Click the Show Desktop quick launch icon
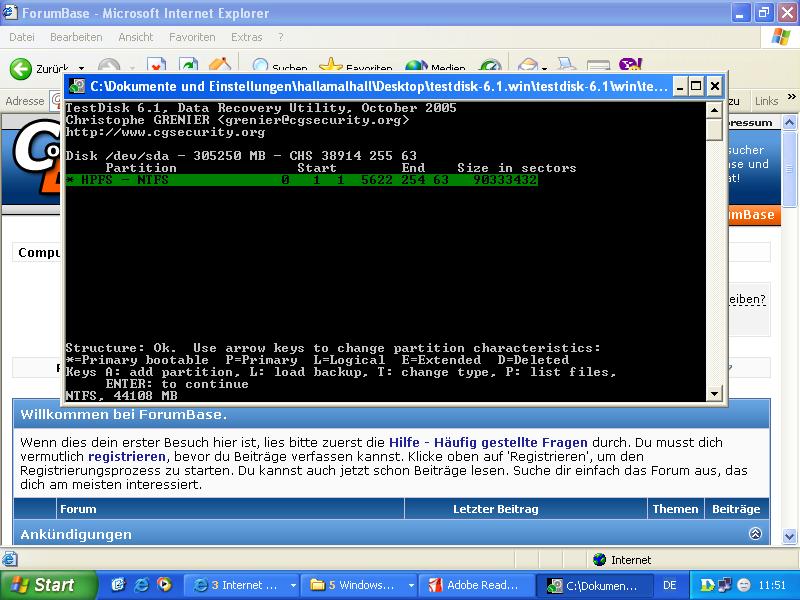 tap(118, 584)
